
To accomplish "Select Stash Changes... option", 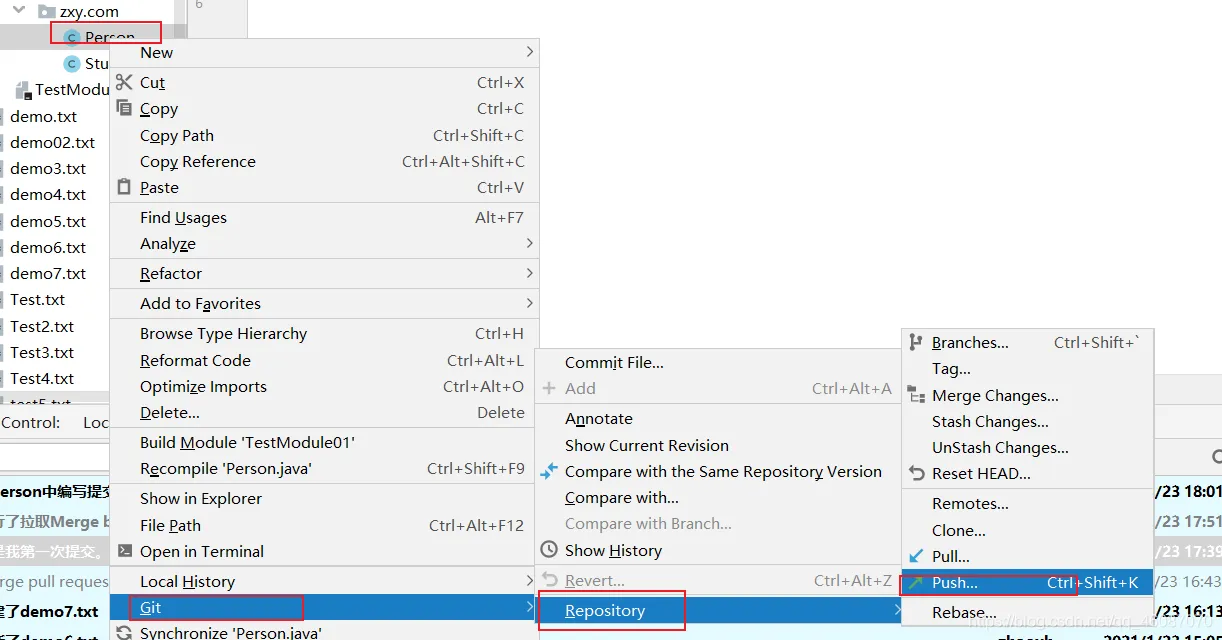I will point(990,422).
